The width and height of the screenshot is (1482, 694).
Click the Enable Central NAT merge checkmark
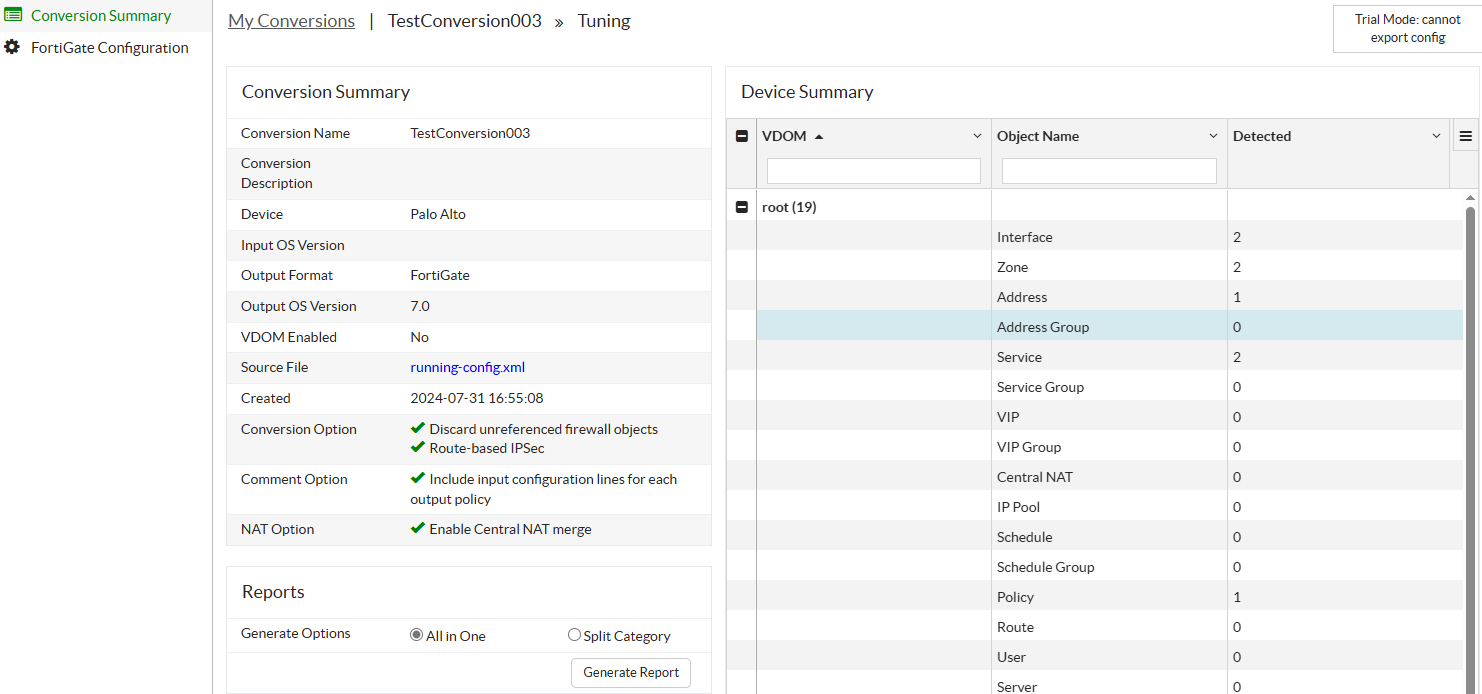(418, 528)
